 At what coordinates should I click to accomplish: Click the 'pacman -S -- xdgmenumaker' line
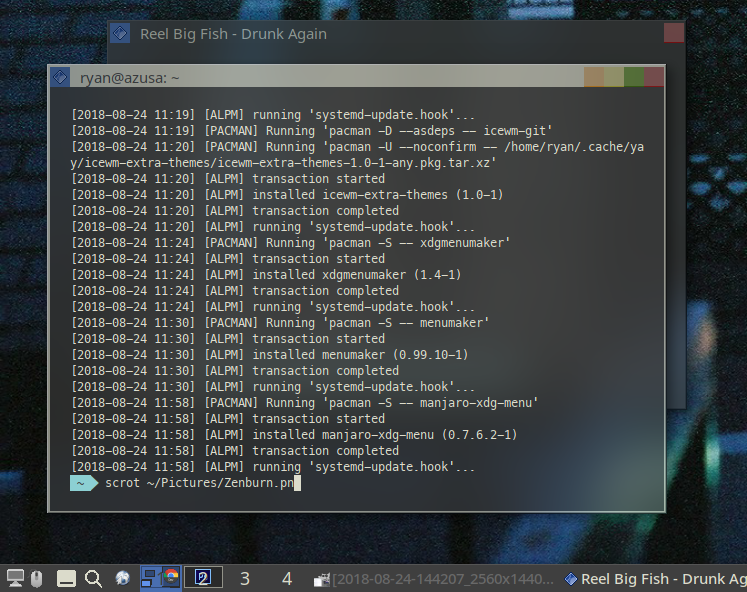[291, 243]
